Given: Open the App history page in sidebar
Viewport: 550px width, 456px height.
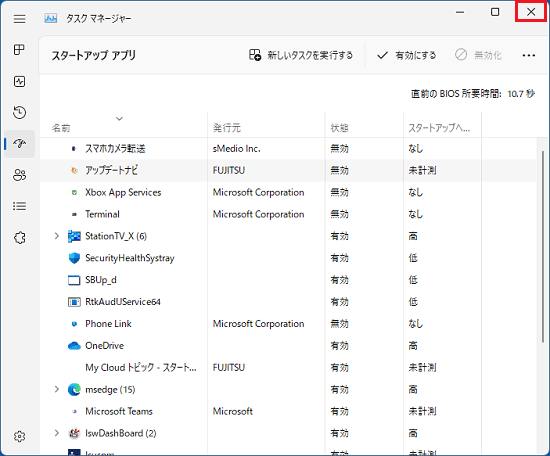Looking at the screenshot, I should [20, 112].
